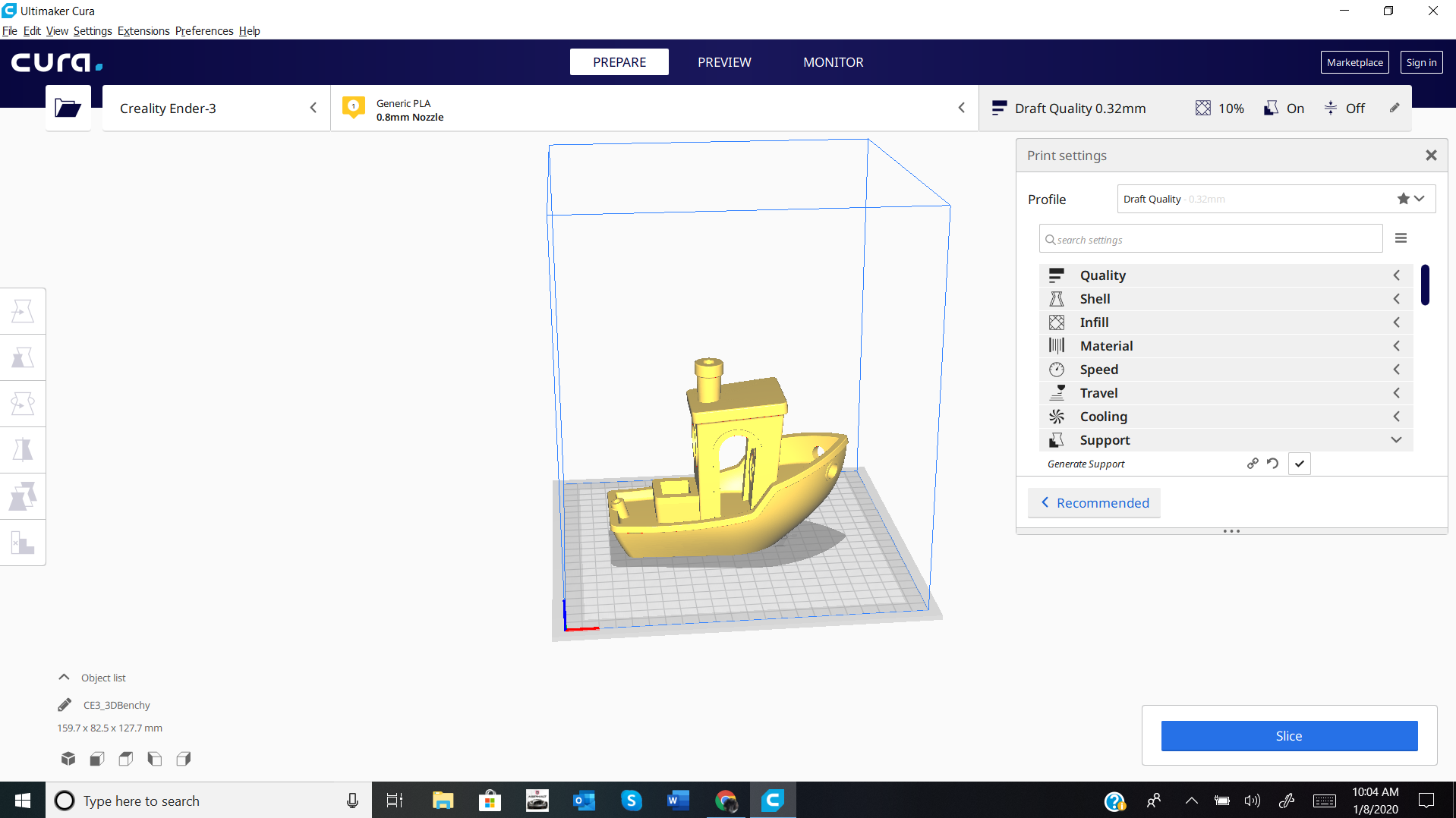The image size is (1456, 818).
Task: Expand the Speed settings category
Action: coord(1225,370)
